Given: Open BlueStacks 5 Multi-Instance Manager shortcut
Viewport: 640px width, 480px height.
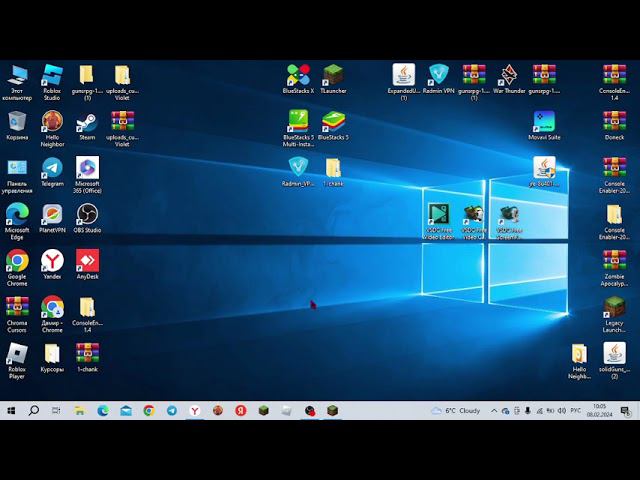Looking at the screenshot, I should click(298, 129).
